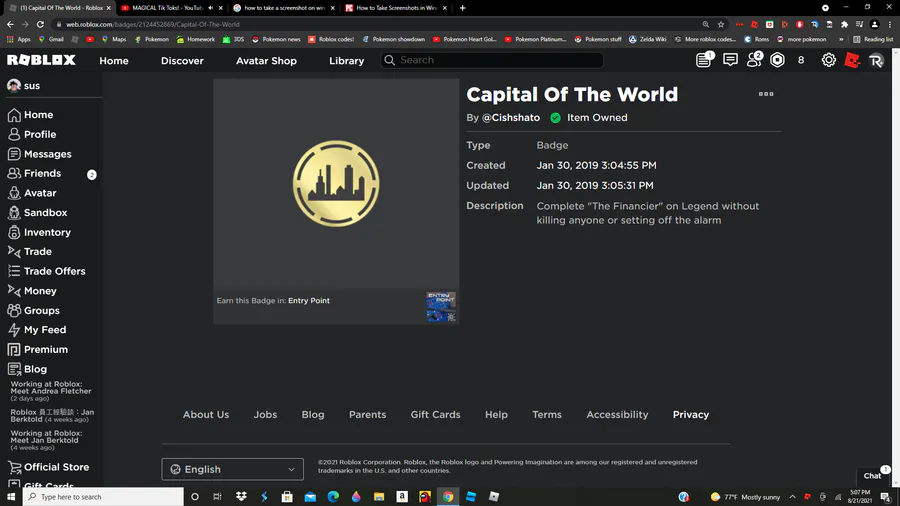Open blog post Meet Andrea Fletcher
Image resolution: width=900 pixels, height=506 pixels.
[x=51, y=391]
